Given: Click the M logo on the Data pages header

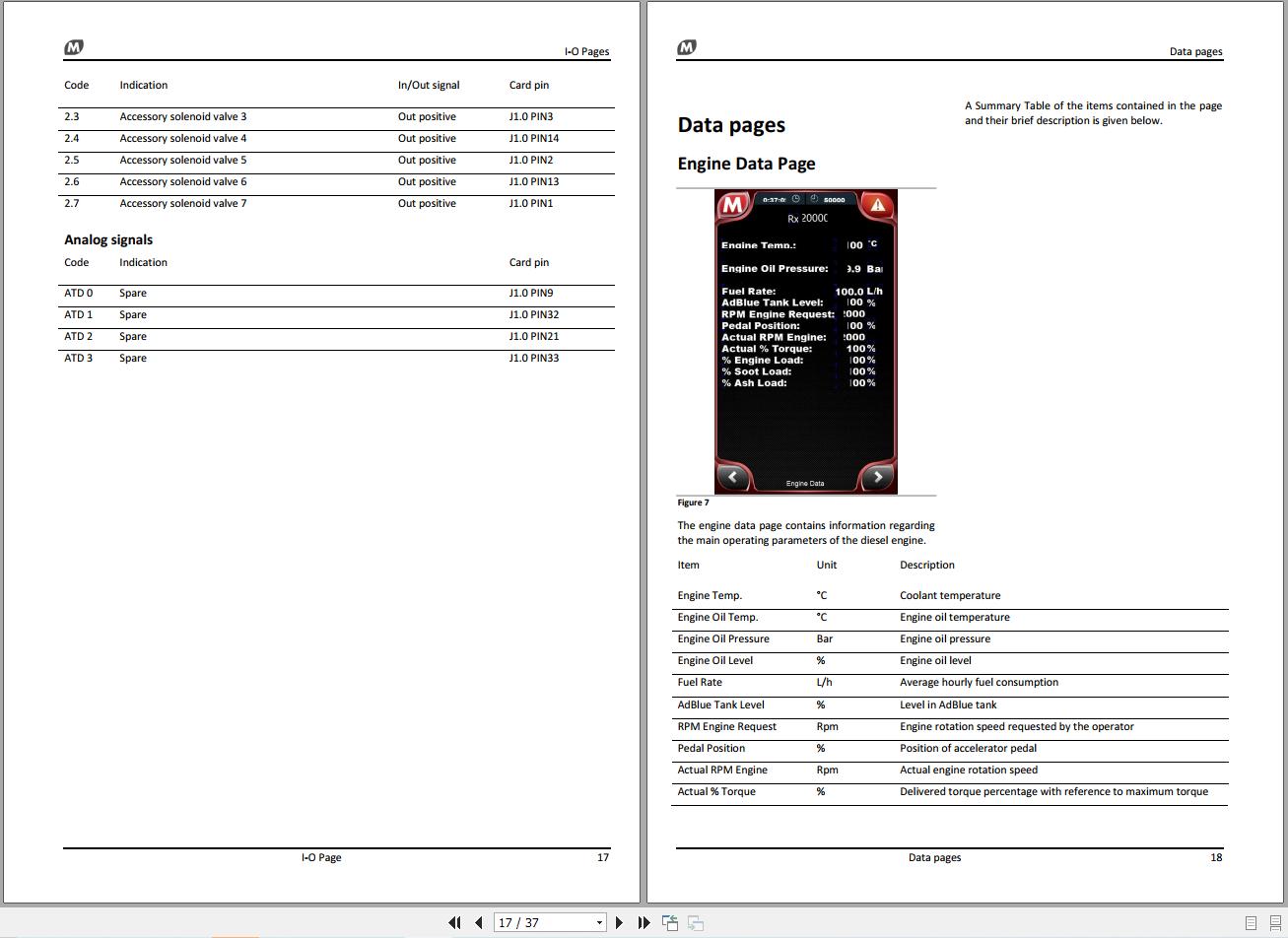Looking at the screenshot, I should click(687, 46).
